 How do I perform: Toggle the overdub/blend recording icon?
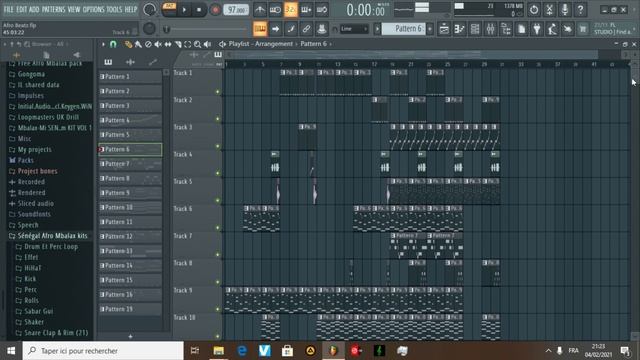[x=306, y=9]
